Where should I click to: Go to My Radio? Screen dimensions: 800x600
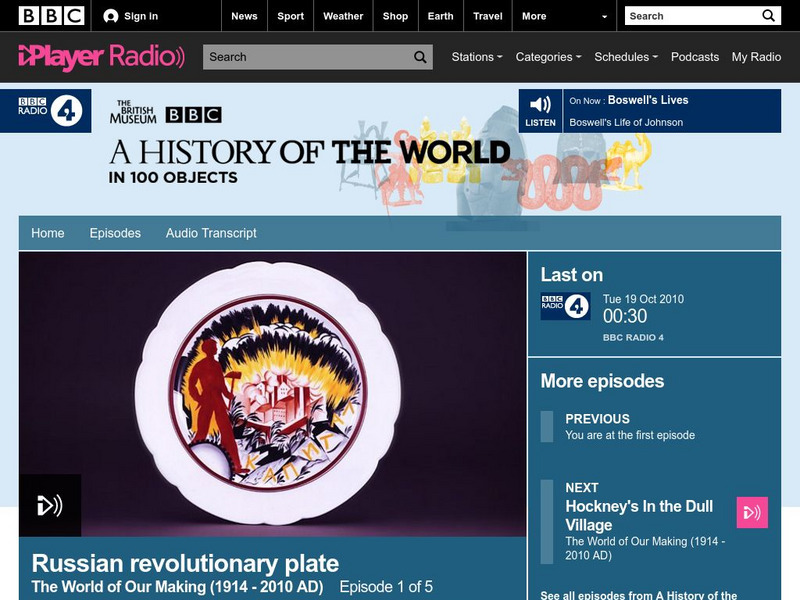point(757,57)
